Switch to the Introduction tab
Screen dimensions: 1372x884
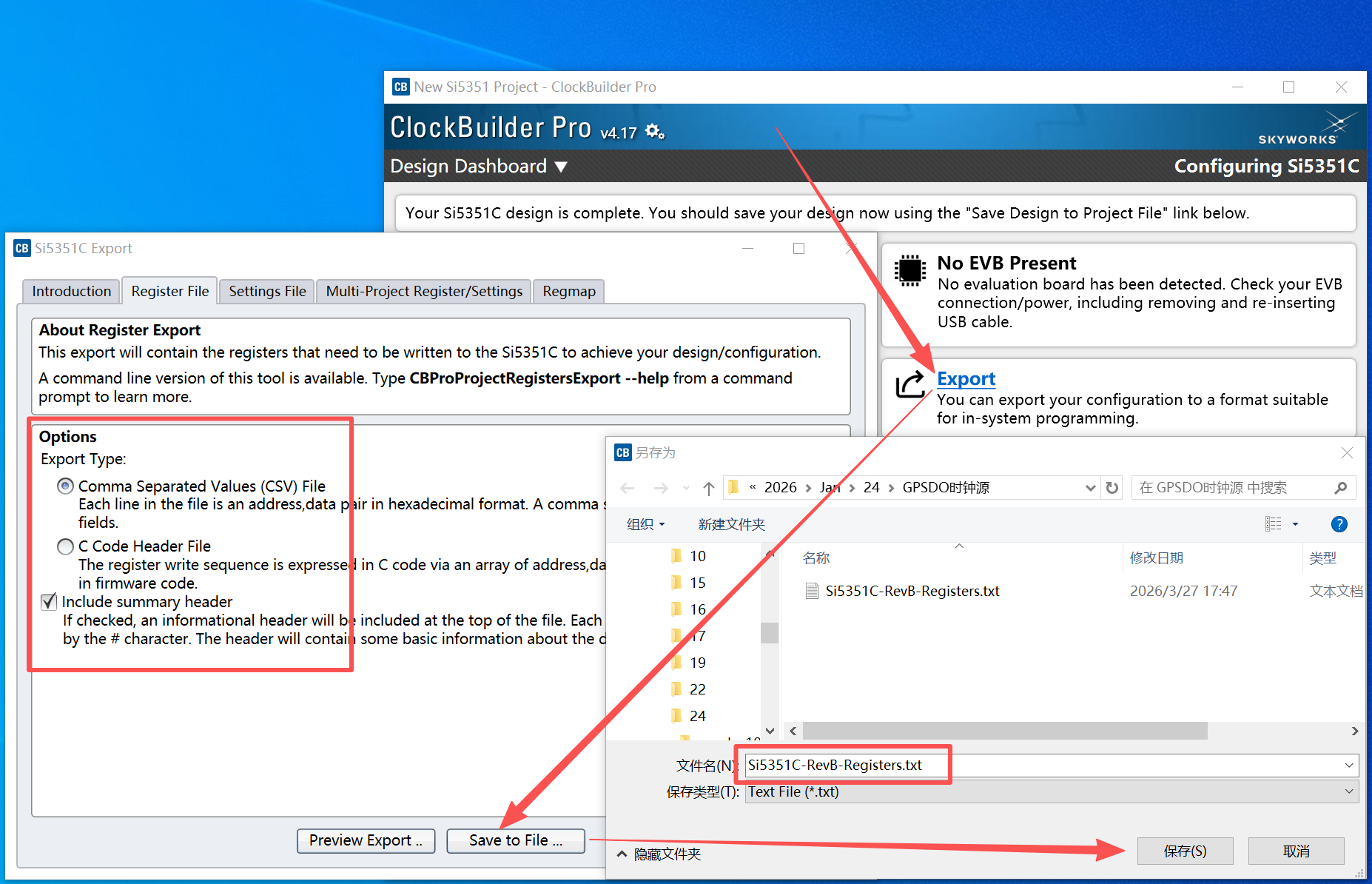tap(71, 291)
